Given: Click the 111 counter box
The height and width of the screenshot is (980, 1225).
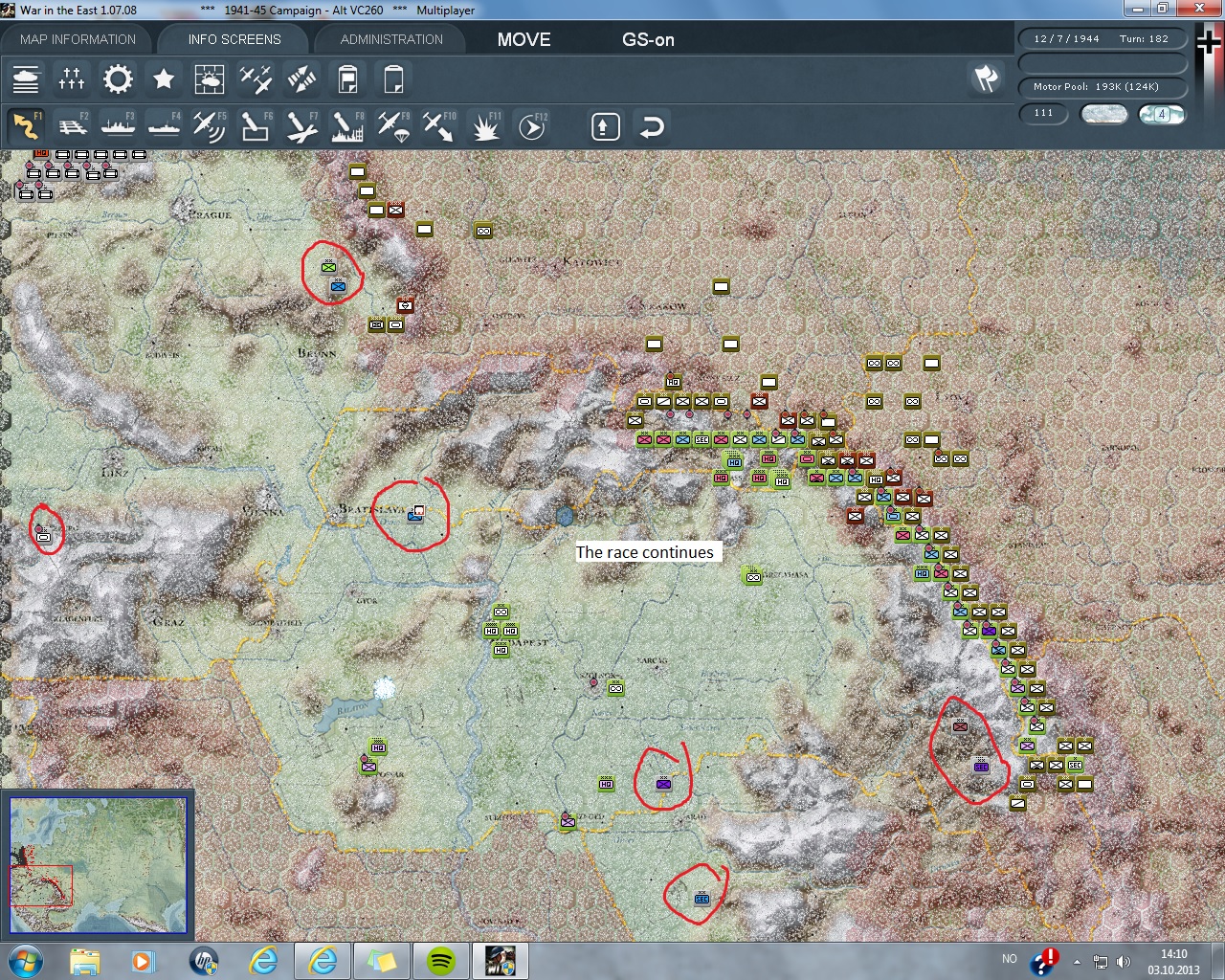Looking at the screenshot, I should tap(1044, 114).
